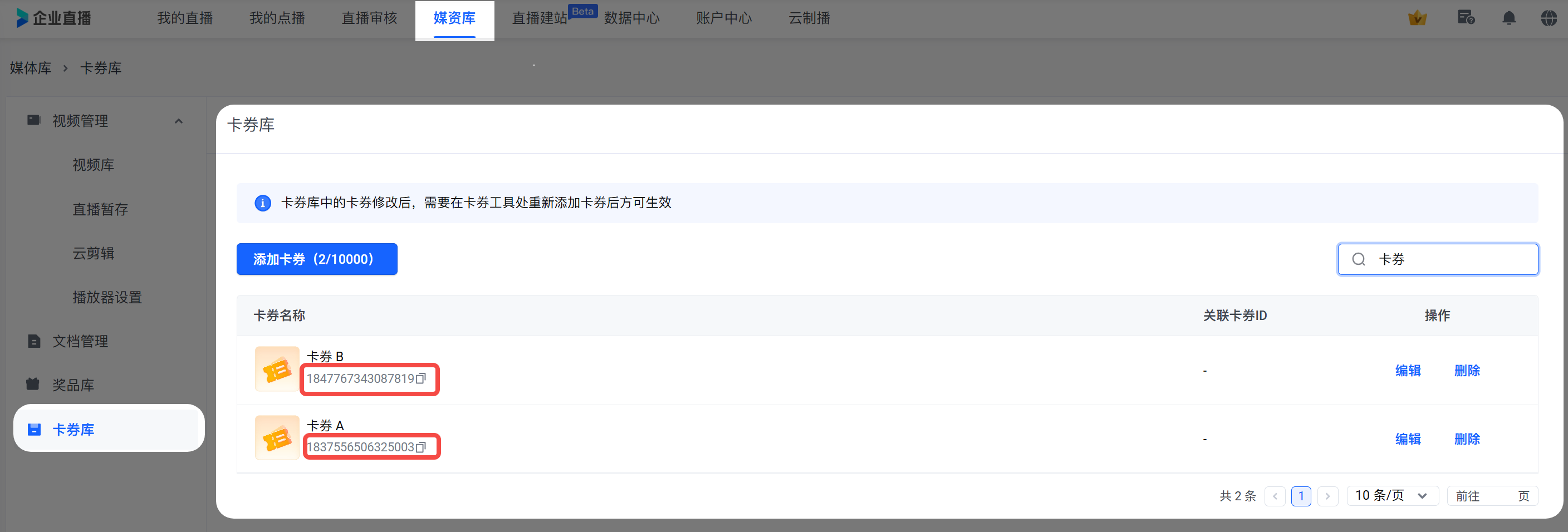This screenshot has width=1568, height=532.
Task: Open 直播审核 tab
Action: point(370,18)
